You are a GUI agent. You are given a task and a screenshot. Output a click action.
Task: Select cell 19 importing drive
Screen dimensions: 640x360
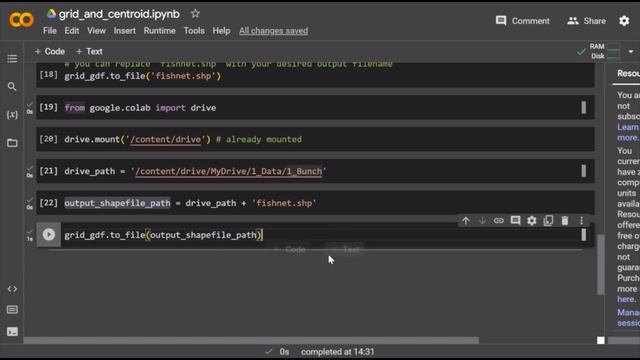click(315, 108)
